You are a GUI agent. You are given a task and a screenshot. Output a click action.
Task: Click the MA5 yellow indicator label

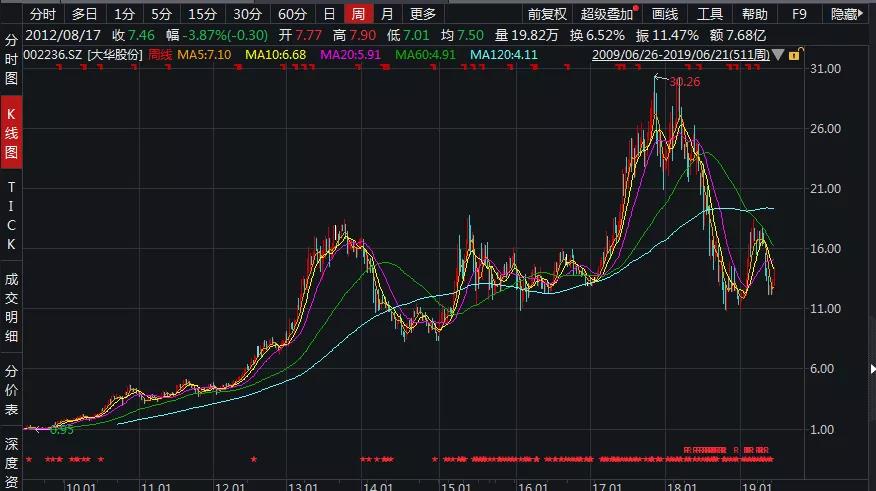(x=204, y=54)
